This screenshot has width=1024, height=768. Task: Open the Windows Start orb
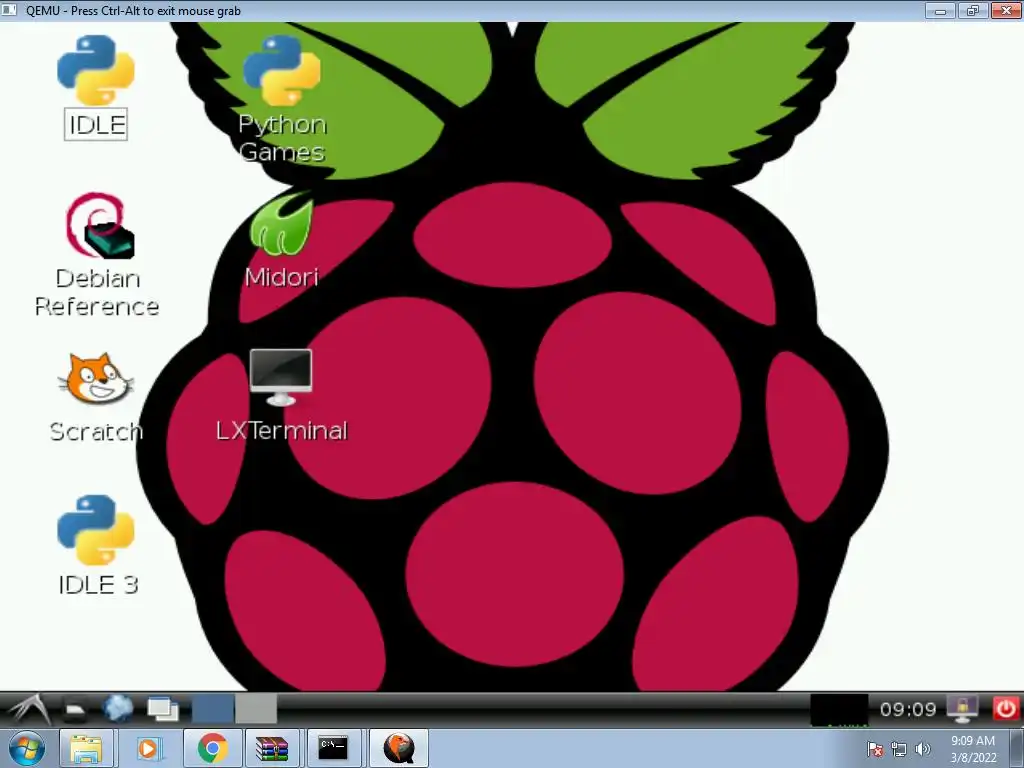(x=26, y=748)
